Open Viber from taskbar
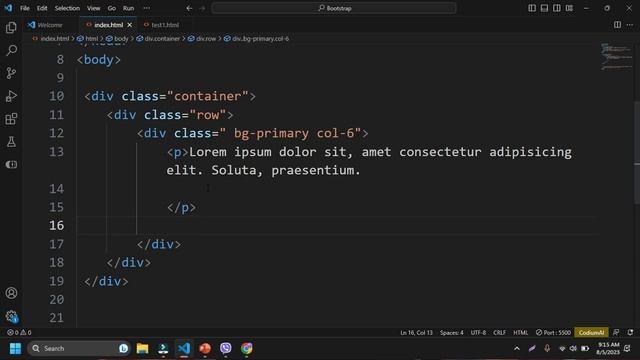This screenshot has width=640, height=360. click(226, 349)
